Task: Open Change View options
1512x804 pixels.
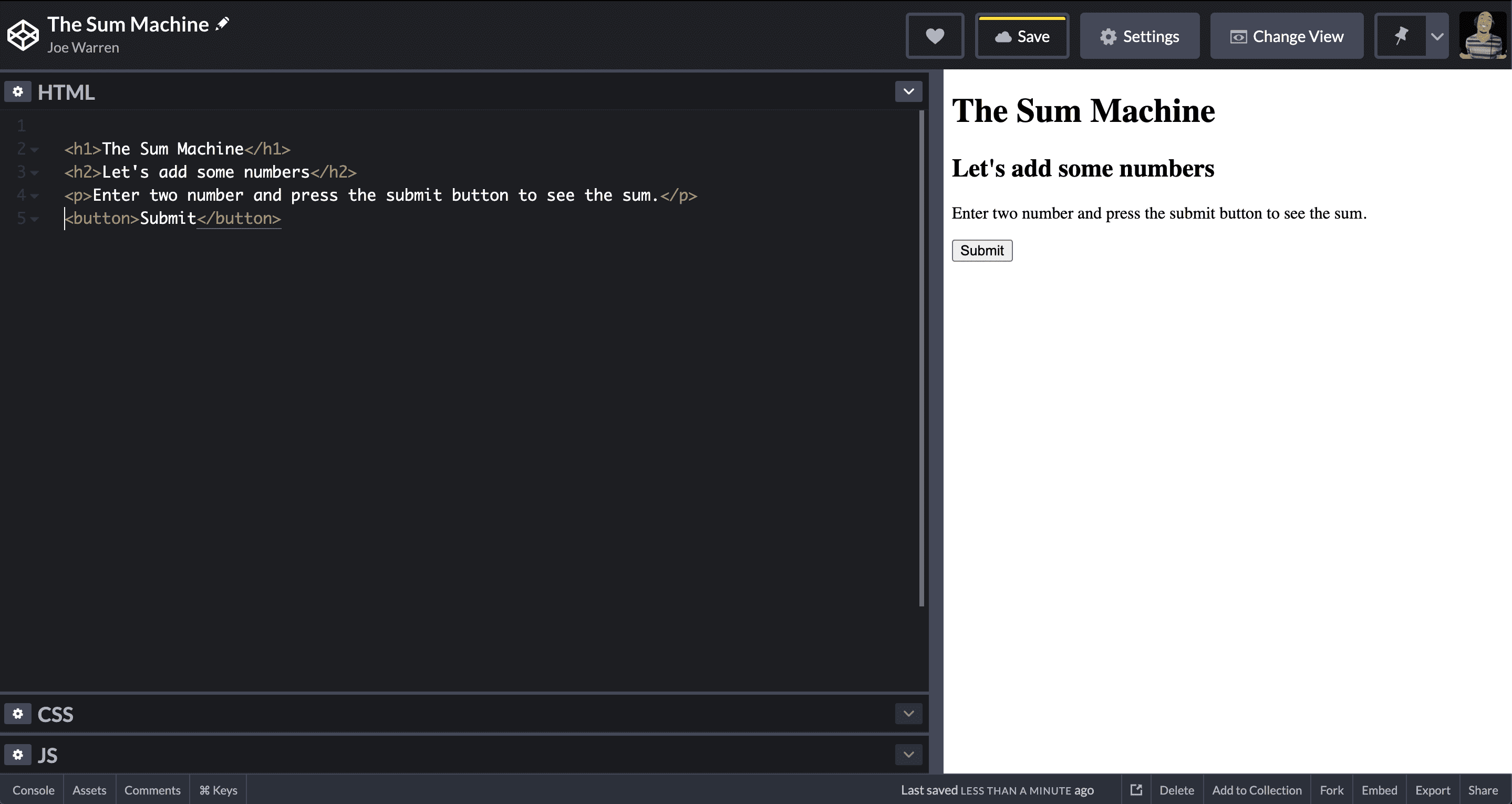Action: point(1286,36)
